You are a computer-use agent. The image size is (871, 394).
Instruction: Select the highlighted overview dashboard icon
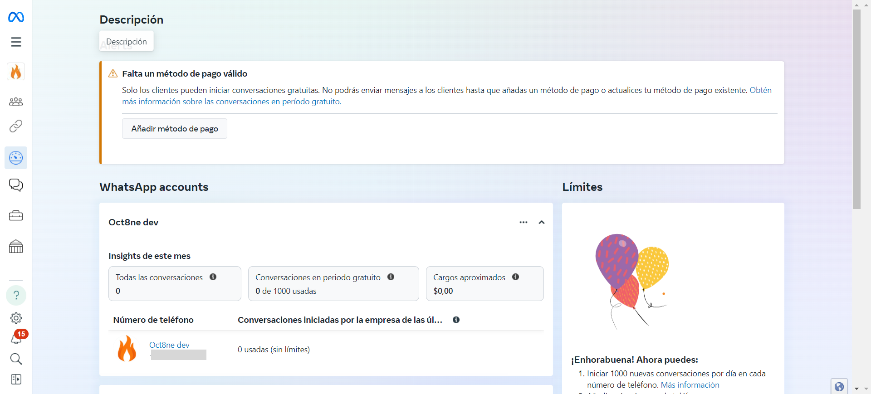click(x=16, y=158)
